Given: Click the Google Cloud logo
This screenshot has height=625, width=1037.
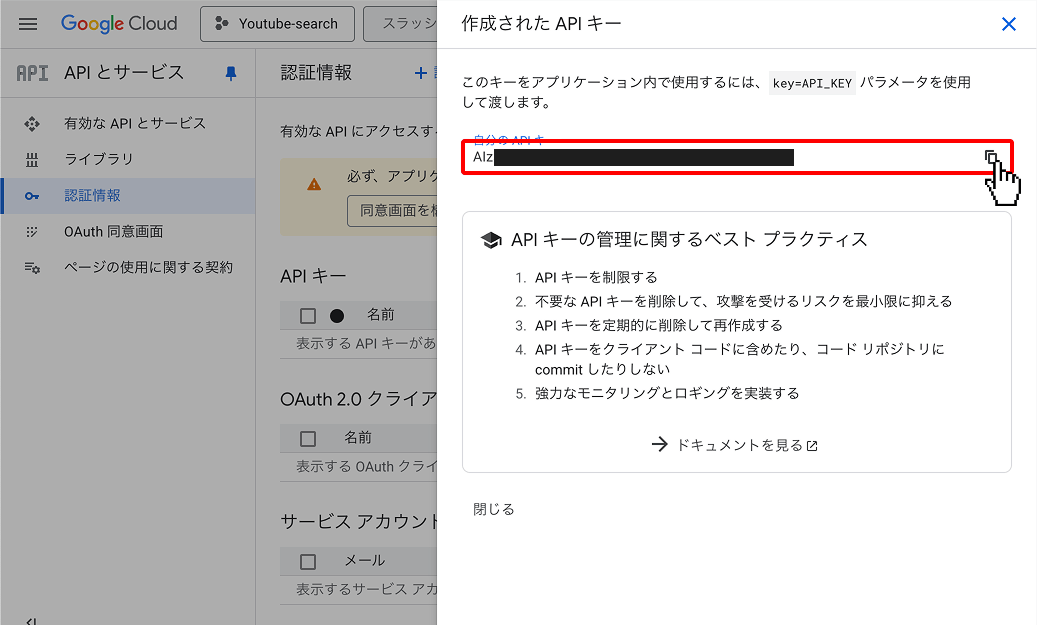Looking at the screenshot, I should (119, 23).
